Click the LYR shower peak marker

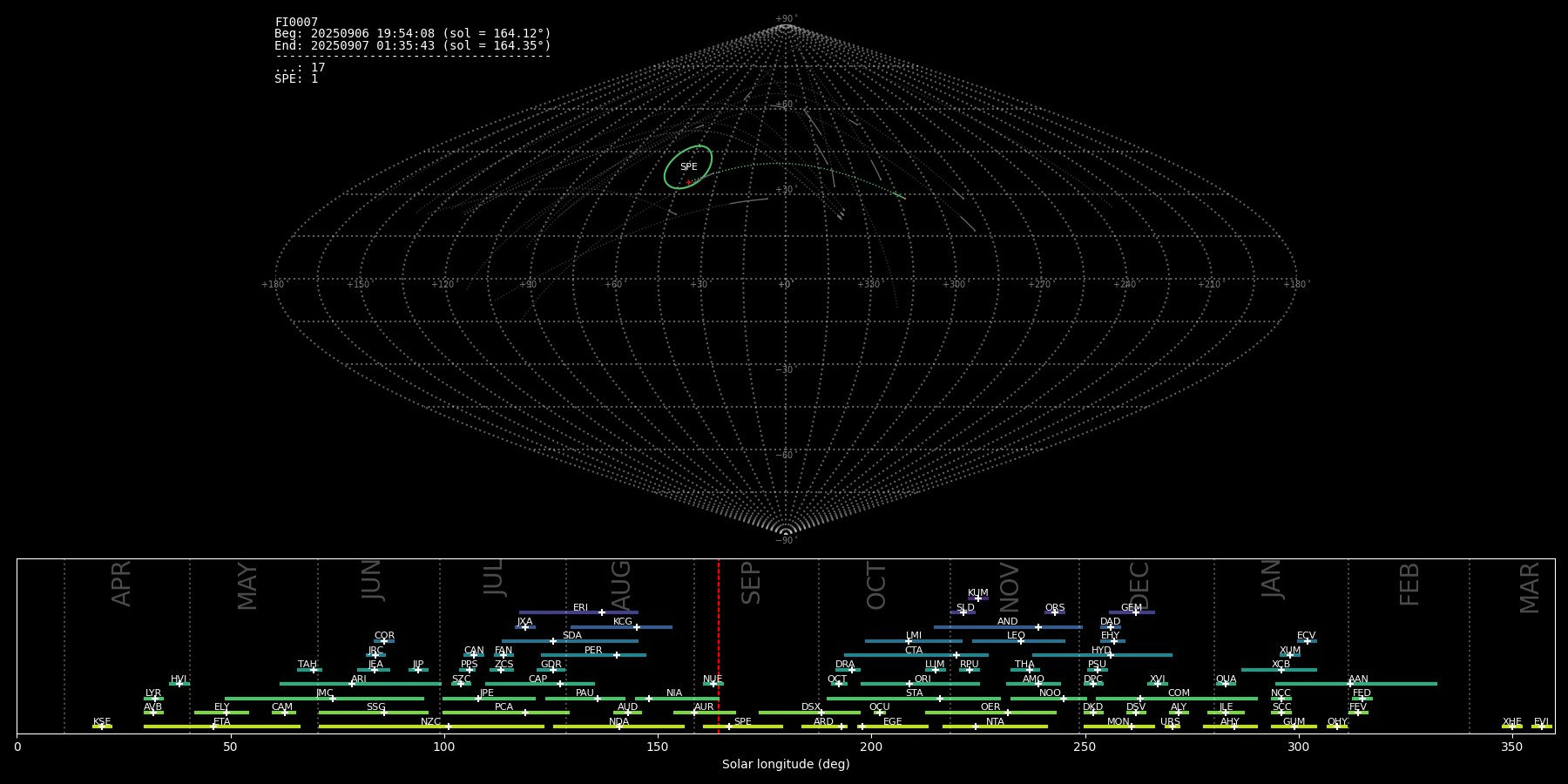155,699
